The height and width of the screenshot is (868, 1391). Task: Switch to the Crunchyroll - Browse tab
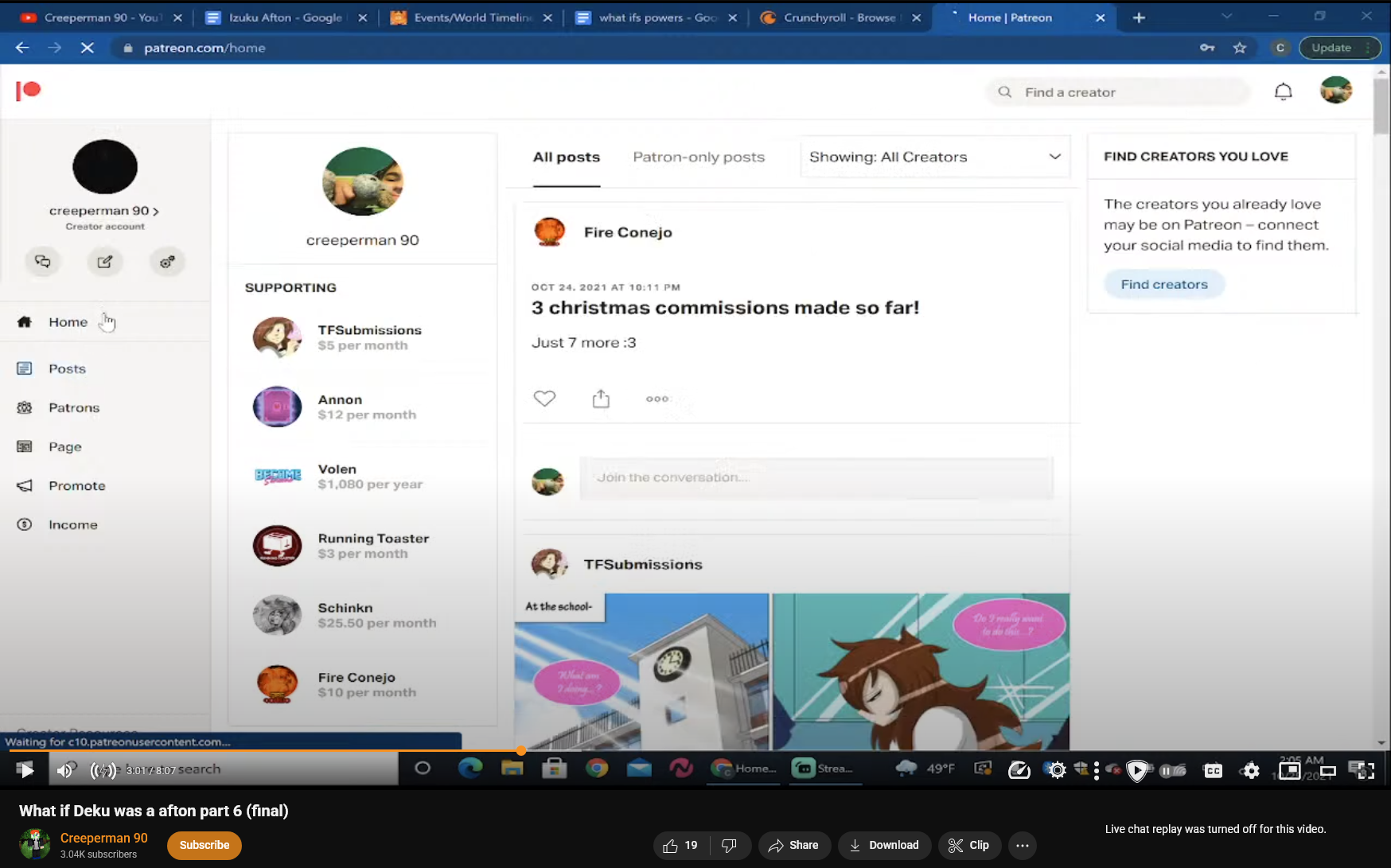point(840,18)
